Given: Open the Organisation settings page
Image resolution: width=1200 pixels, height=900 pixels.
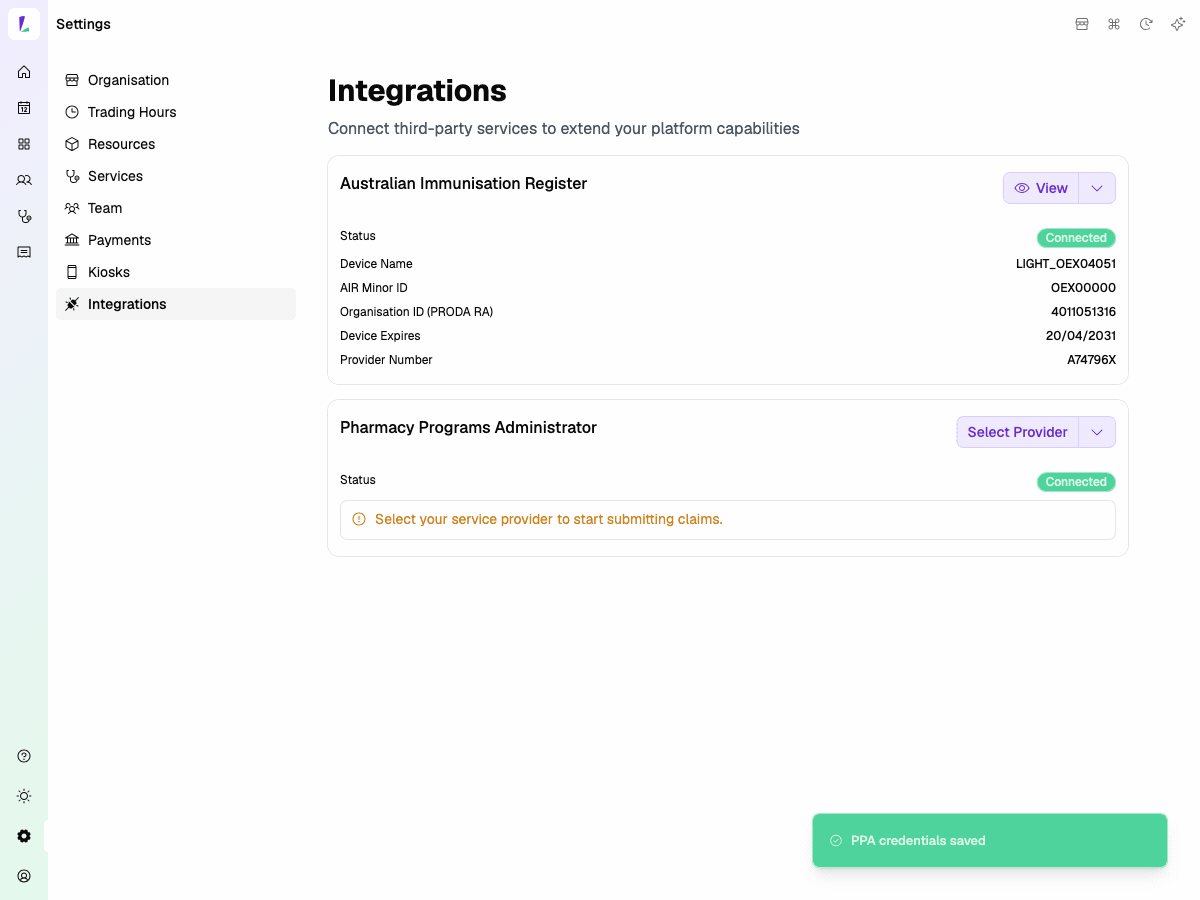Looking at the screenshot, I should coord(176,80).
